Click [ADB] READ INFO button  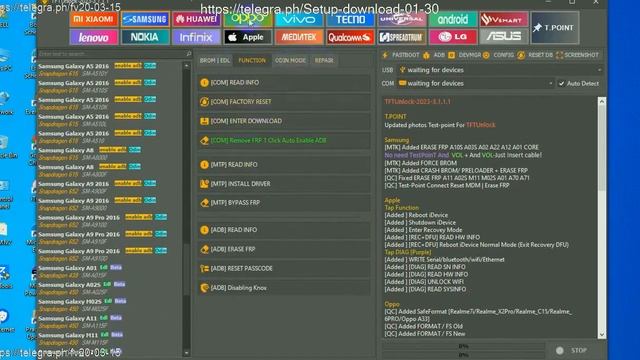click(284, 230)
